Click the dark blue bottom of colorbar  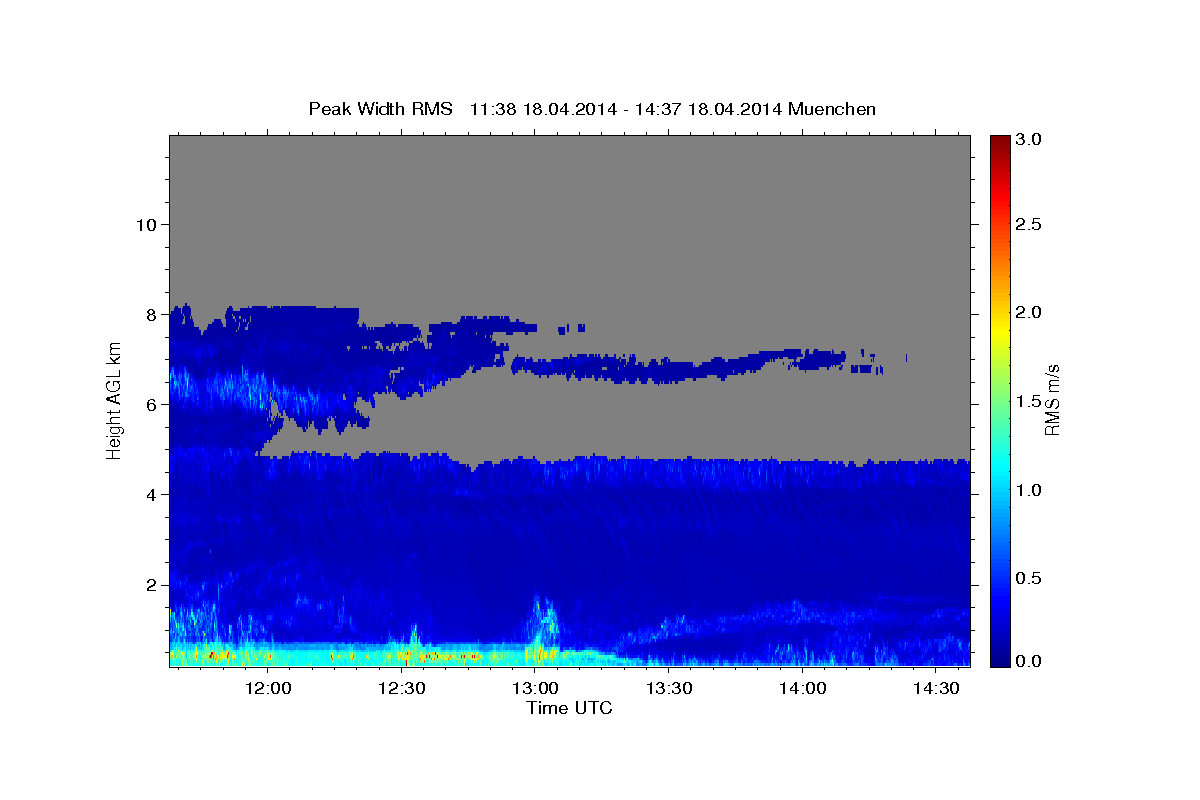click(998, 658)
